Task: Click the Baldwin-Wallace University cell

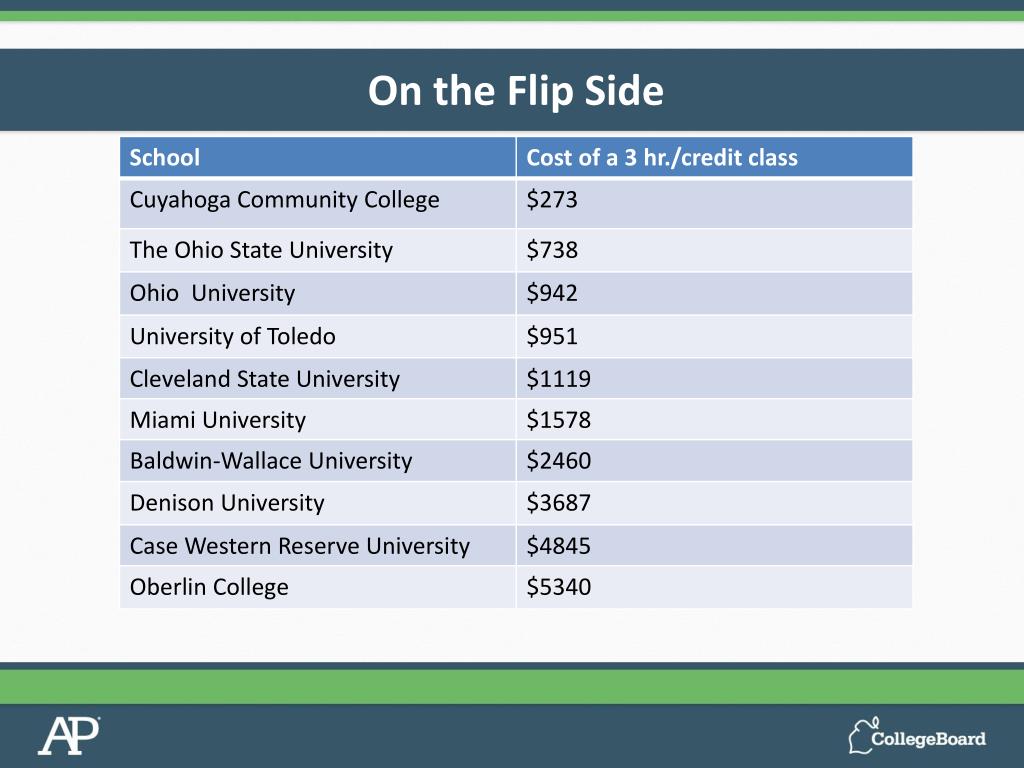Action: (271, 461)
